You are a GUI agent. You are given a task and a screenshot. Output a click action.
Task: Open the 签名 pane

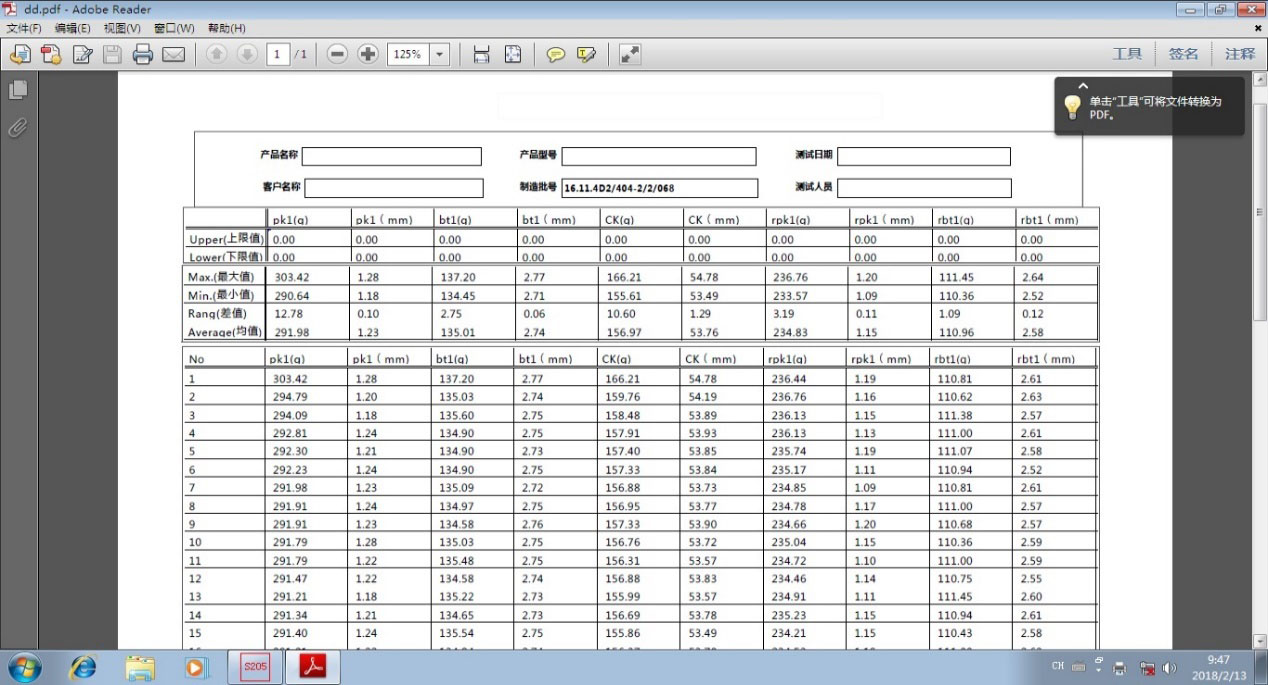pos(1183,54)
